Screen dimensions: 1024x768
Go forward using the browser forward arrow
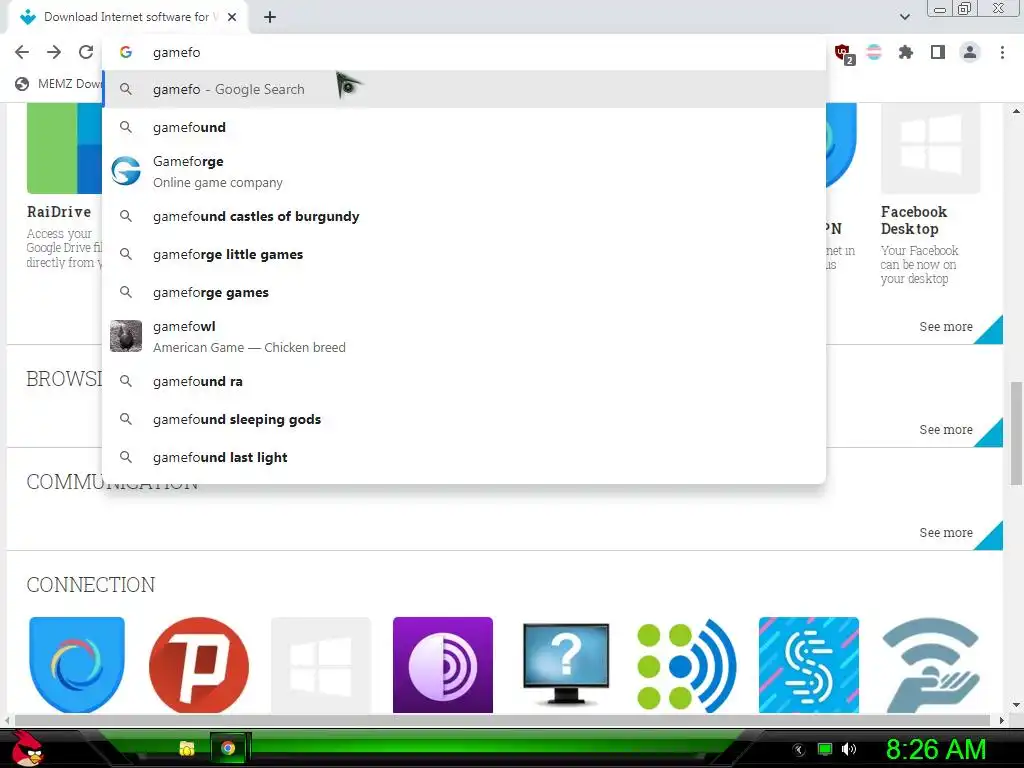coord(54,52)
